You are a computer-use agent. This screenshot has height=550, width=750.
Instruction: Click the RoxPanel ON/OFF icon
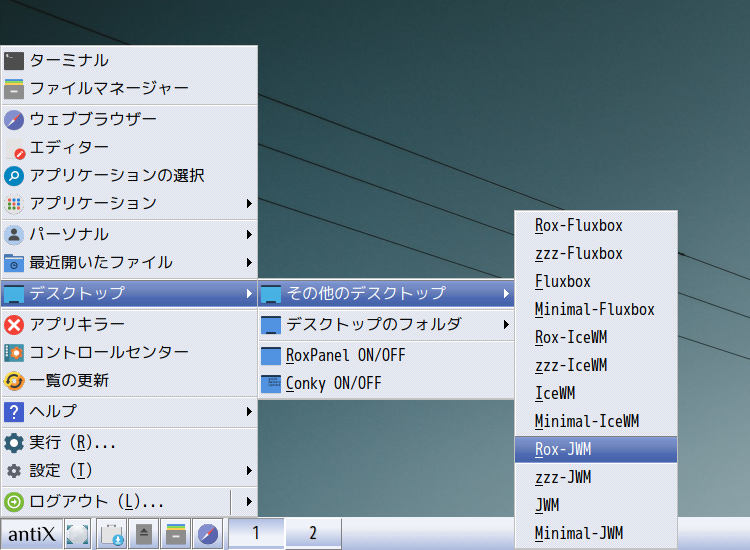271,356
